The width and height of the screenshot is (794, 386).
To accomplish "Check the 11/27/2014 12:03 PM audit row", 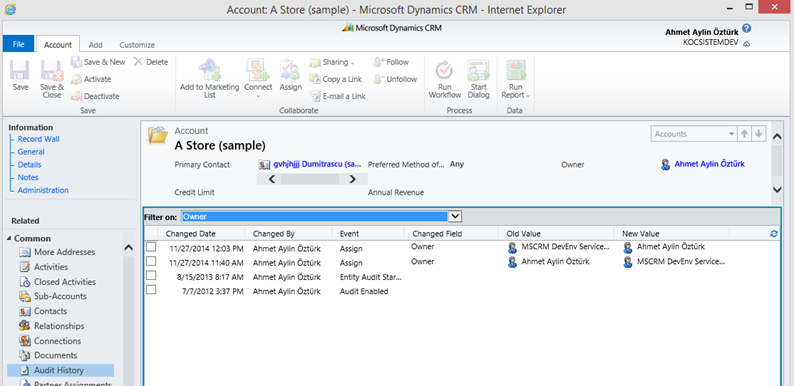I will click(151, 247).
